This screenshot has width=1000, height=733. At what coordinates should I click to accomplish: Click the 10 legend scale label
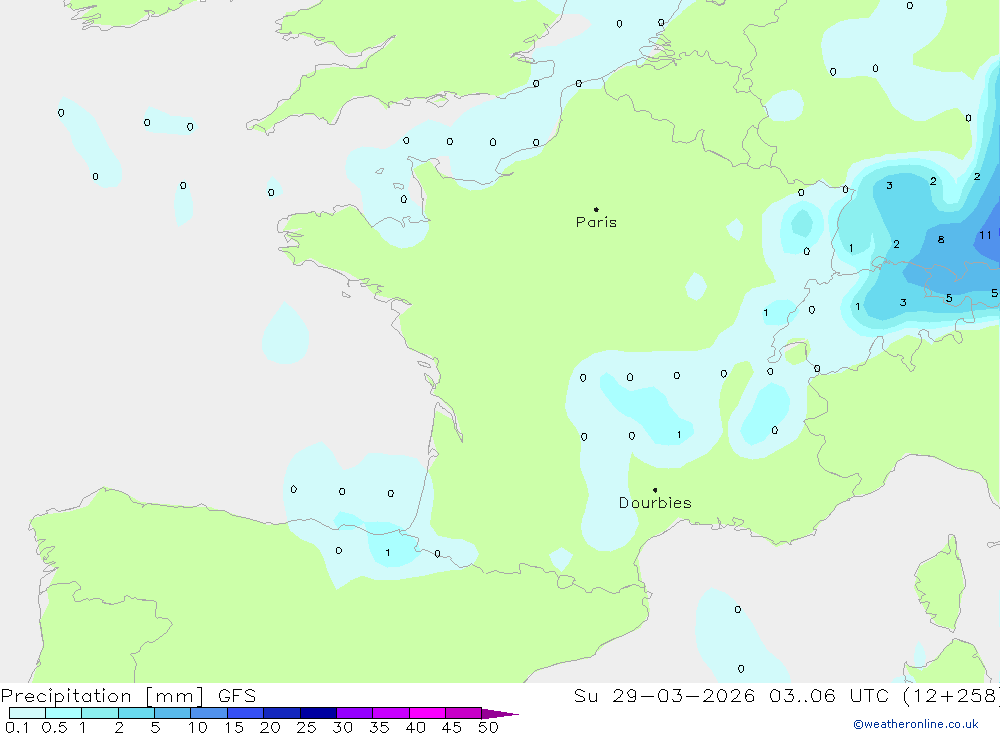point(198,727)
